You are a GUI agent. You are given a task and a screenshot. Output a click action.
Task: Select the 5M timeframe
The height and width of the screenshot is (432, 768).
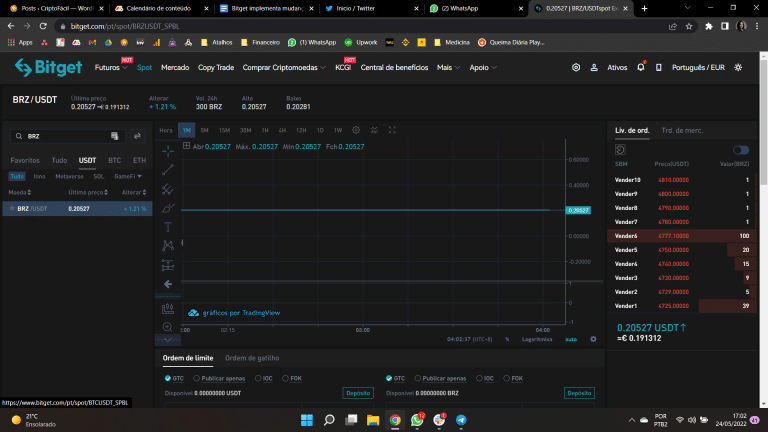tap(204, 130)
